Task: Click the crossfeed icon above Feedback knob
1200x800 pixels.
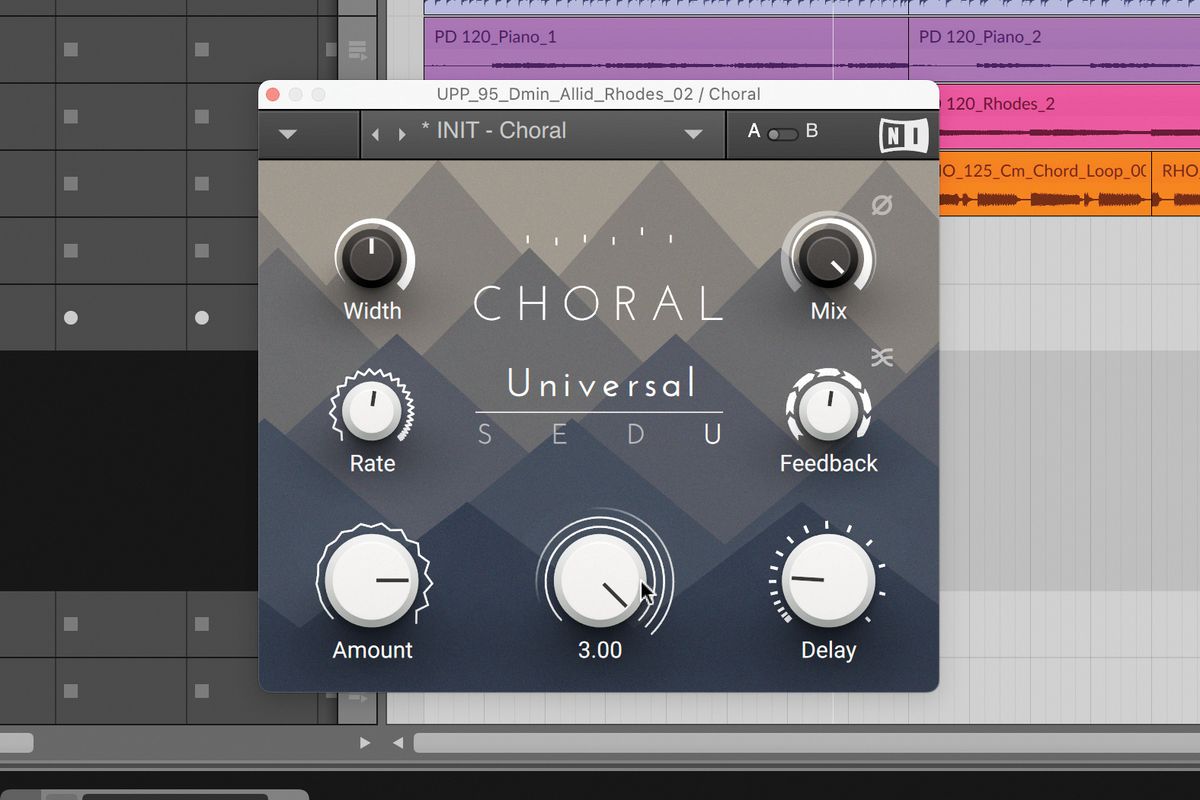Action: tap(880, 357)
